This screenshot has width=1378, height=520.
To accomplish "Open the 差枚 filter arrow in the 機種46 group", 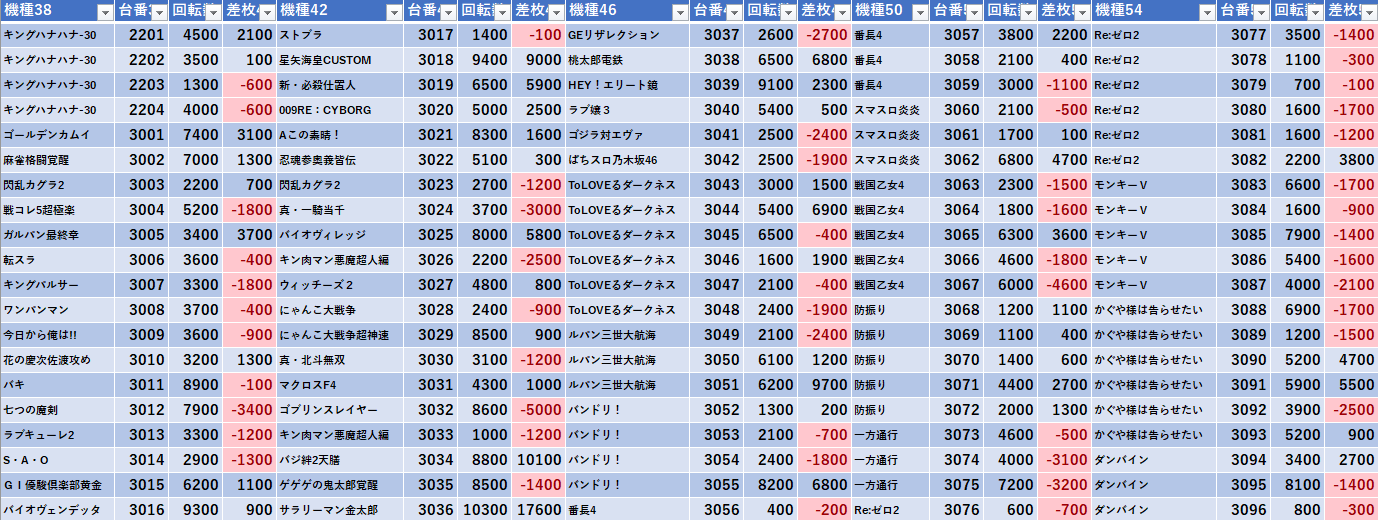I will point(843,12).
